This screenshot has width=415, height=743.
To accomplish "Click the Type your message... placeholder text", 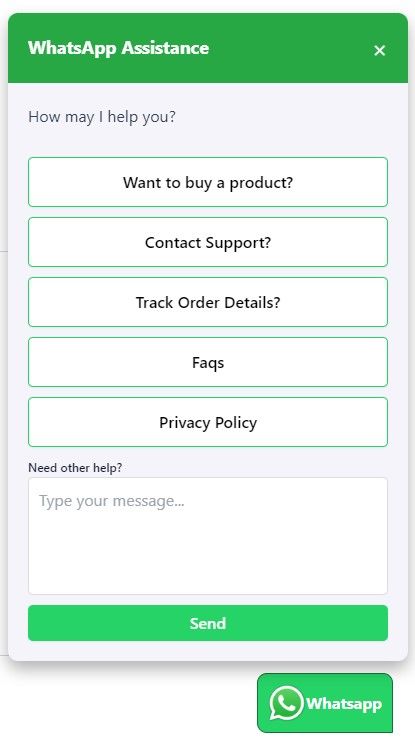I will (x=112, y=501).
